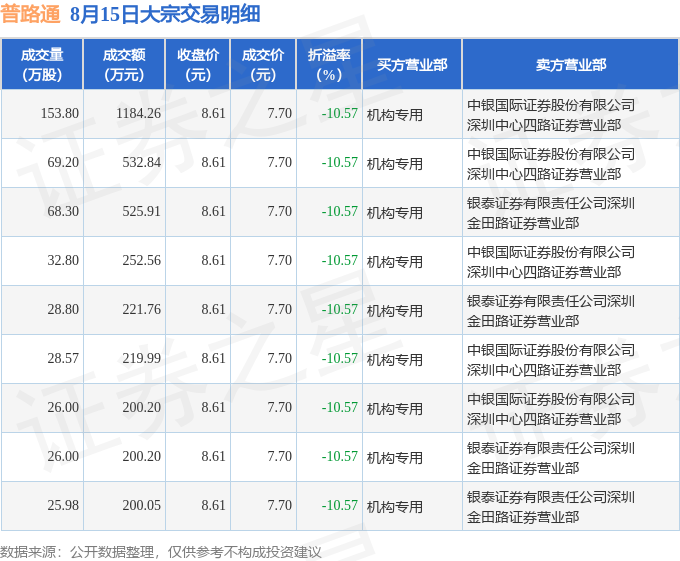680x561 pixels.
Task: Select the 买方营业部 column header
Action: pyautogui.click(x=412, y=65)
